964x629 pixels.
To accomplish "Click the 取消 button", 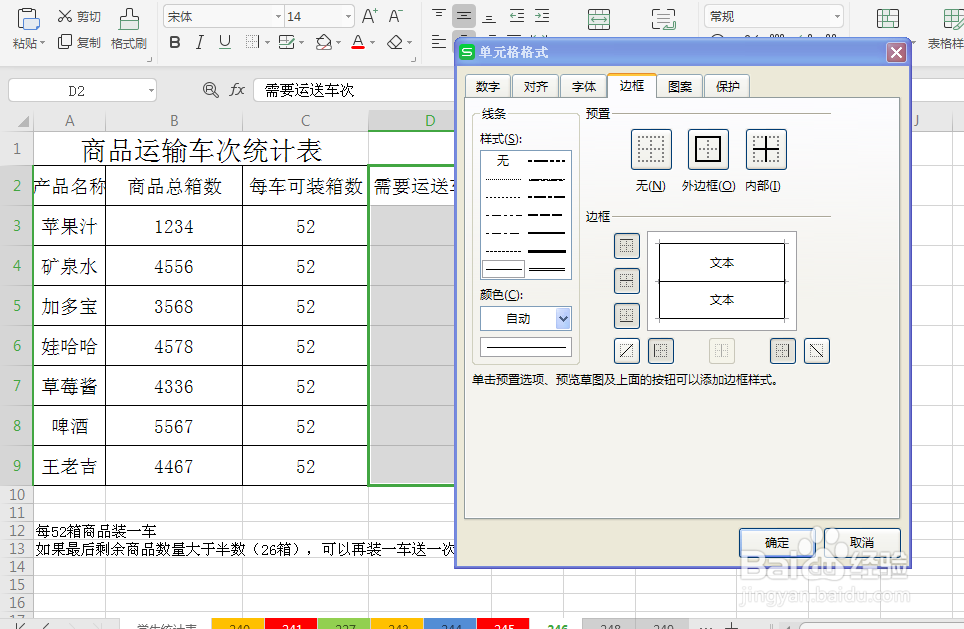I will (862, 542).
